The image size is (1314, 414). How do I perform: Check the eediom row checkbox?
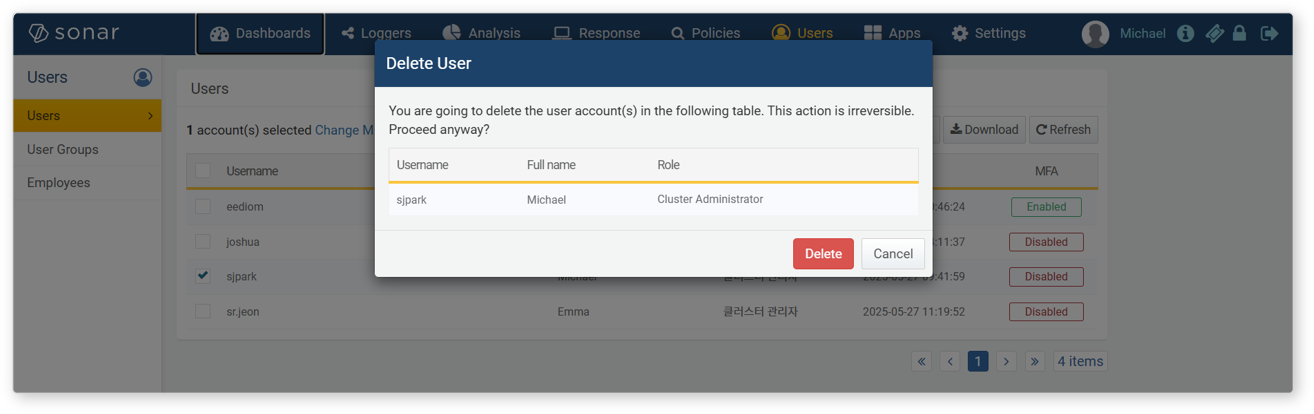click(203, 206)
